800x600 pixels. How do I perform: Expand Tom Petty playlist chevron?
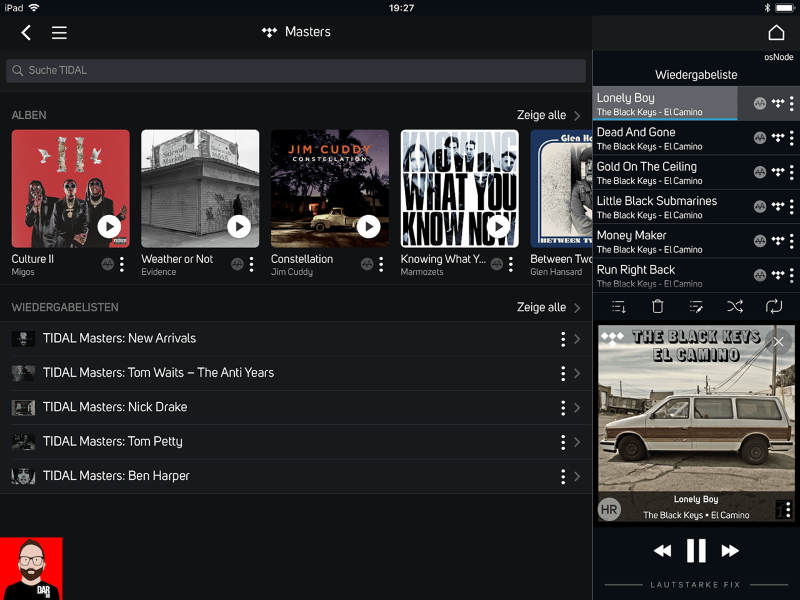(577, 442)
